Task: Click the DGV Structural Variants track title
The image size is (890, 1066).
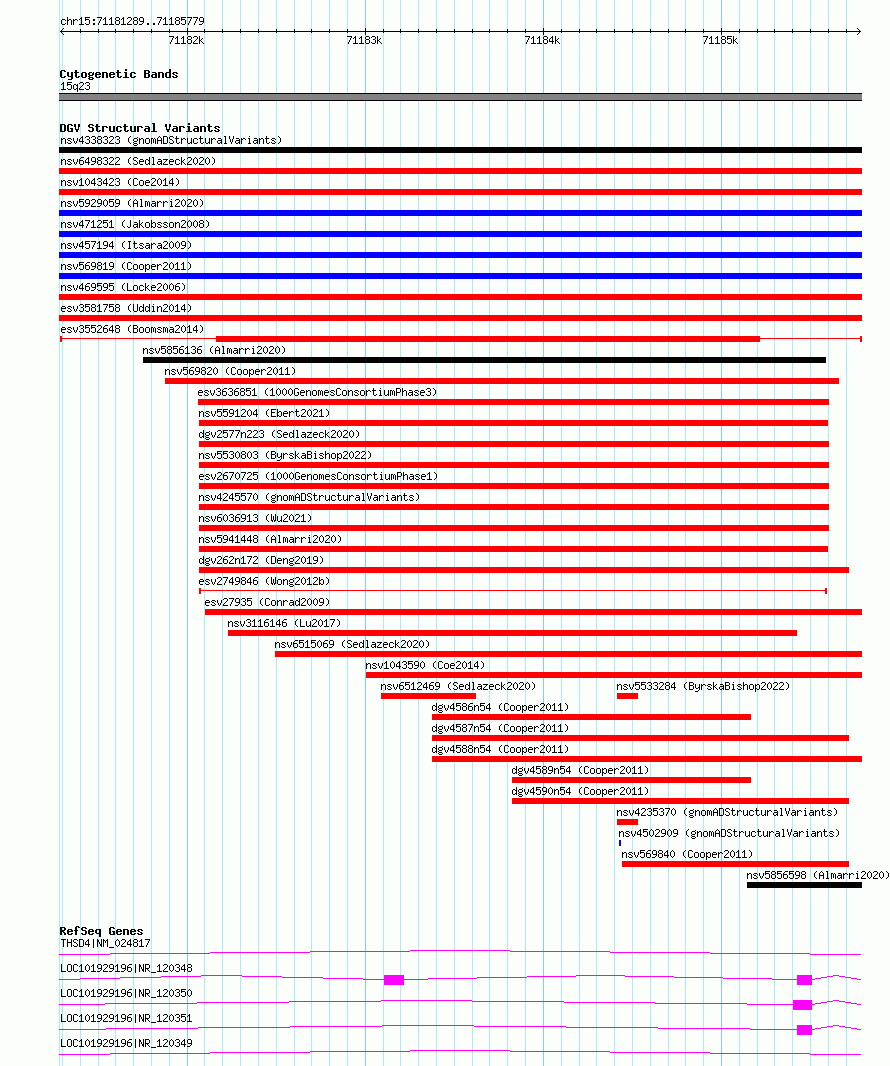Action: (139, 128)
